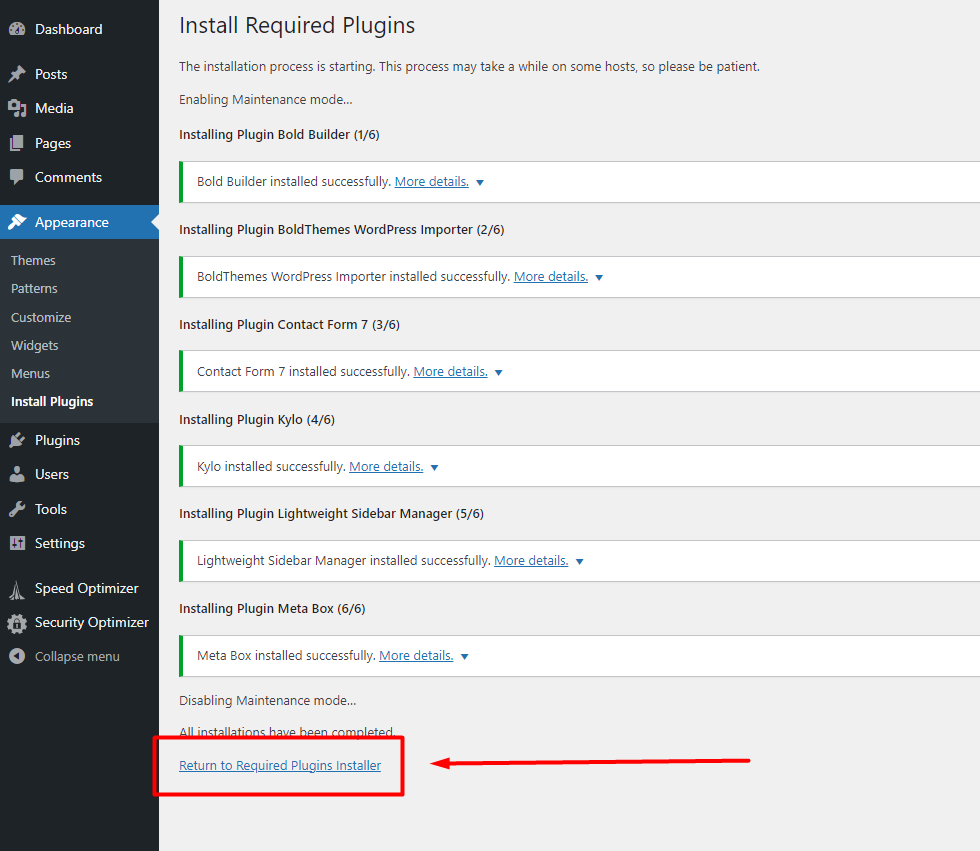Click the Plugins plug icon
This screenshot has height=851, width=980.
(x=18, y=440)
